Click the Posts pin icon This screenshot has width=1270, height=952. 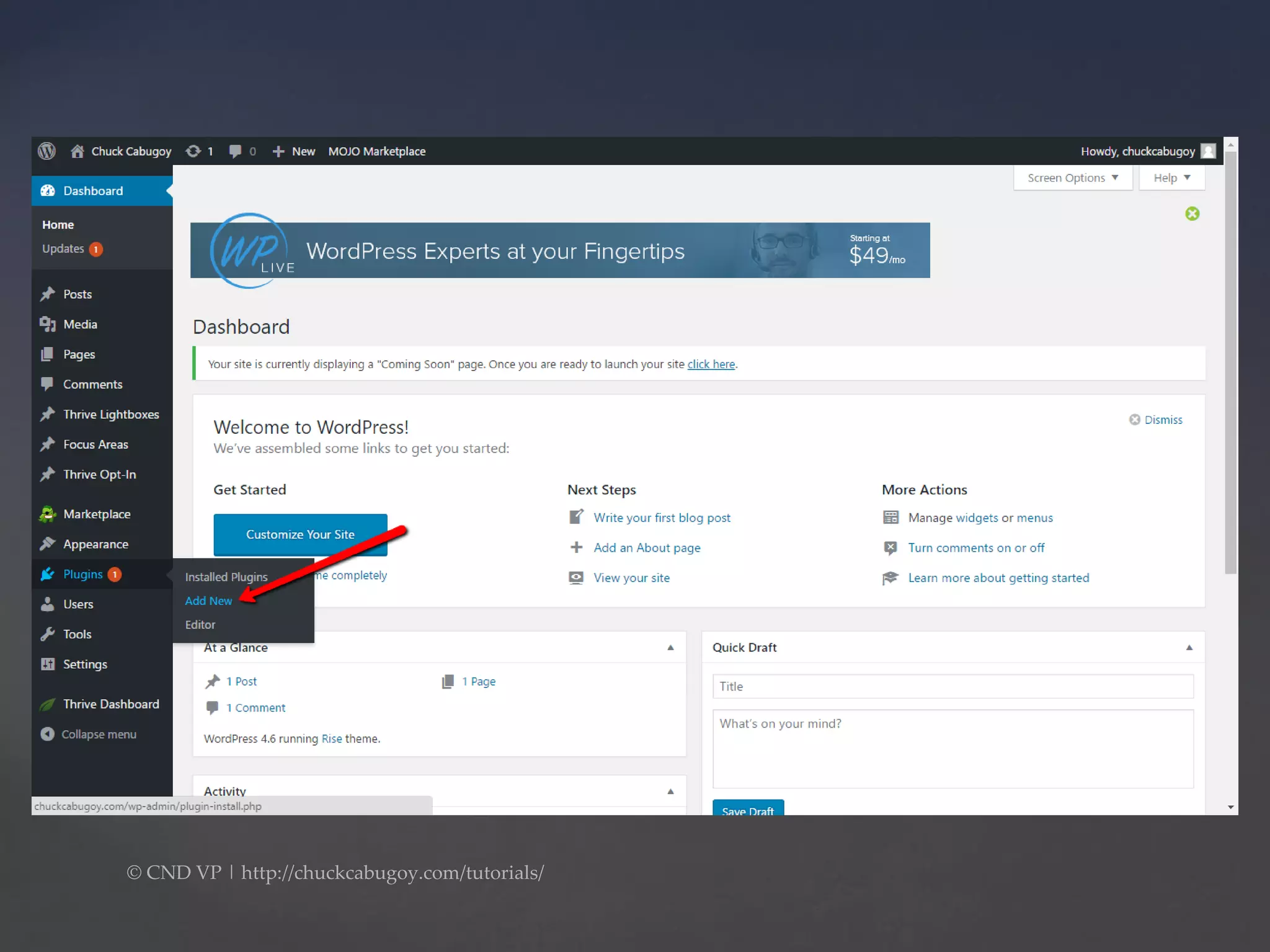click(x=48, y=294)
